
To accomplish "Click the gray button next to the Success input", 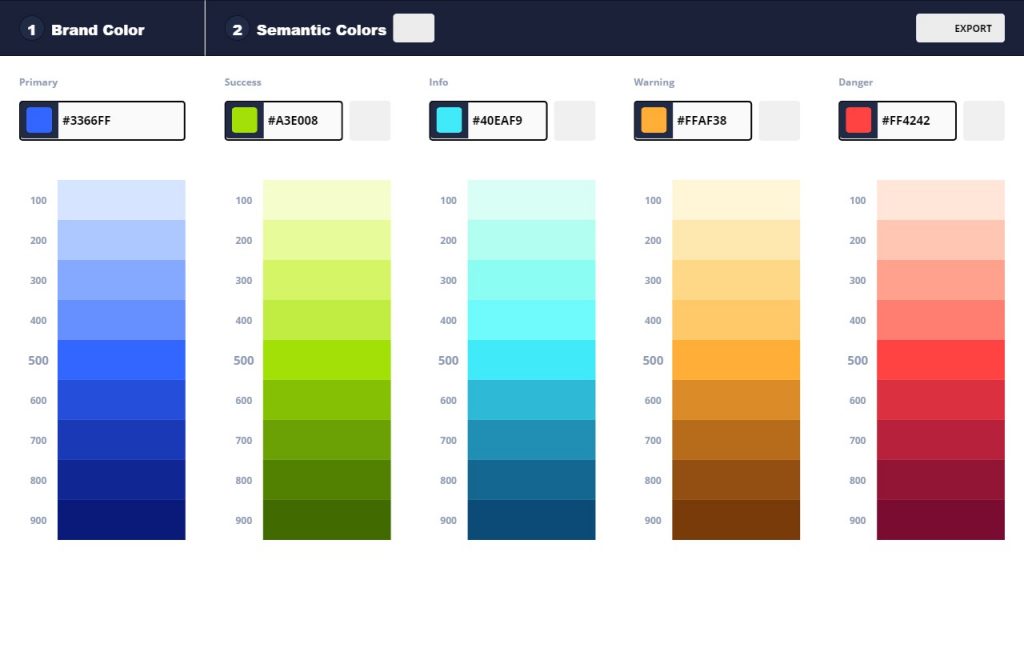I will coord(370,120).
